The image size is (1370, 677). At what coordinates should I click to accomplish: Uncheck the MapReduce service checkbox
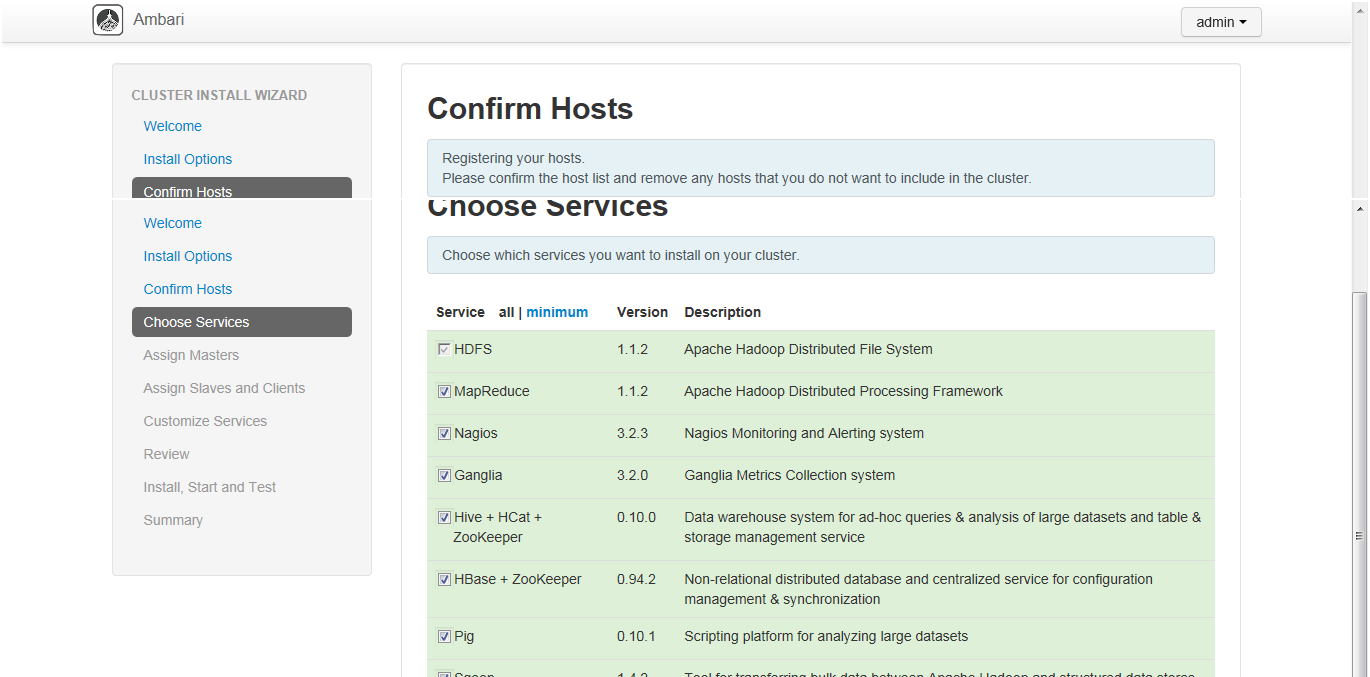[x=444, y=392]
